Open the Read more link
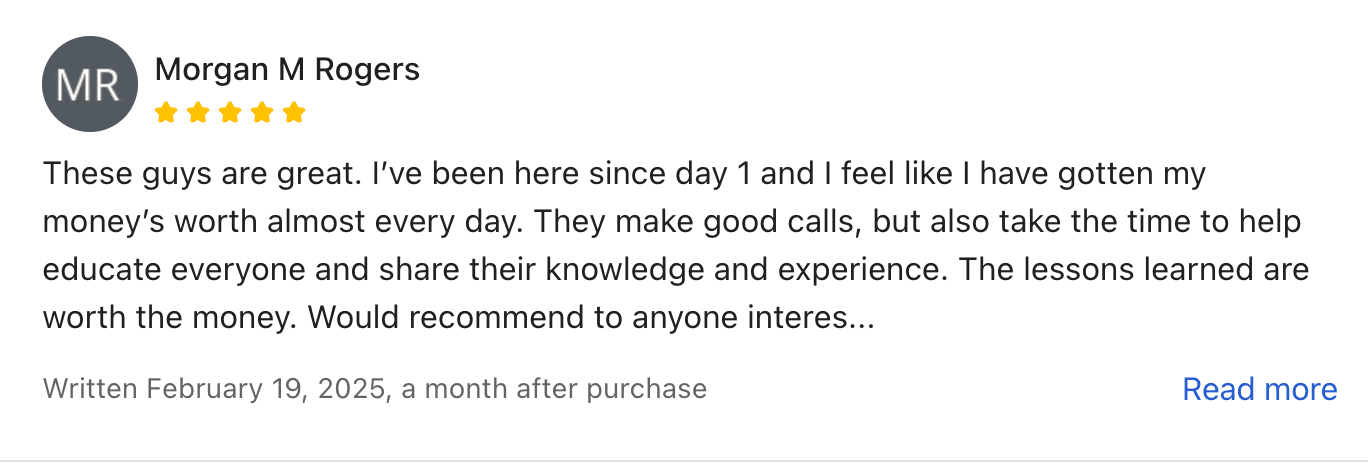The width and height of the screenshot is (1368, 466). click(x=1259, y=389)
